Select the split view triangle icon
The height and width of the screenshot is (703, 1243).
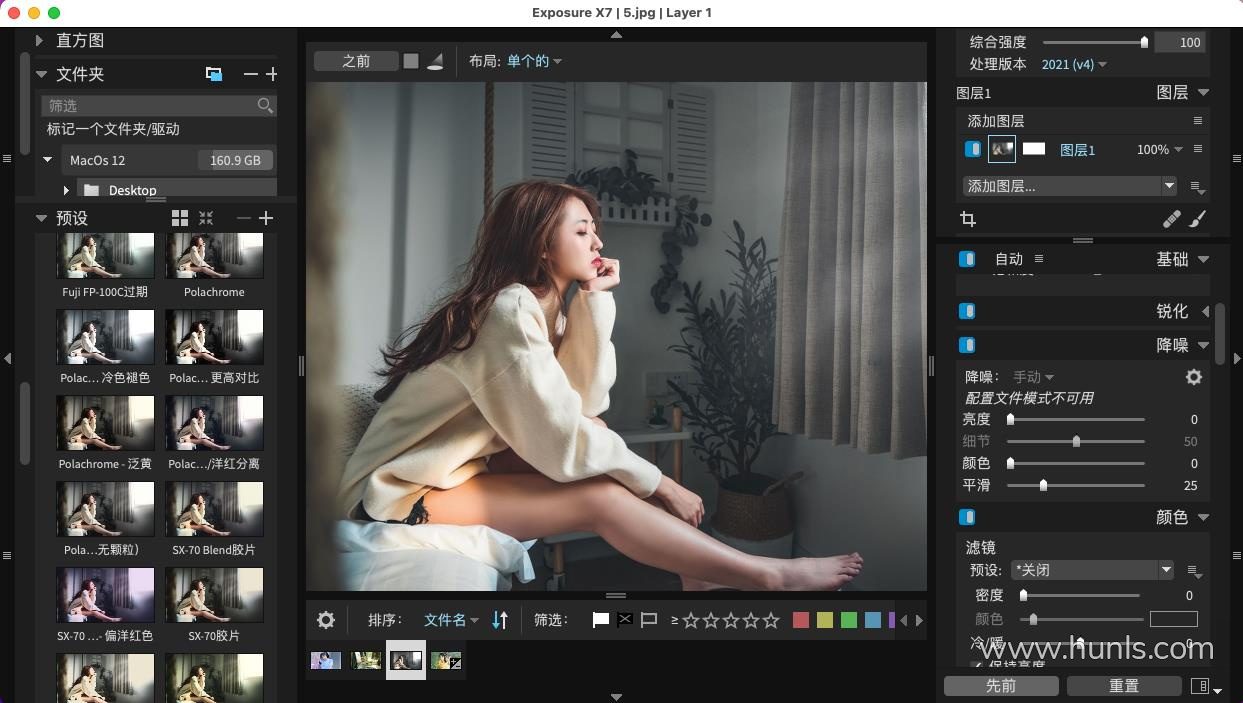(435, 61)
